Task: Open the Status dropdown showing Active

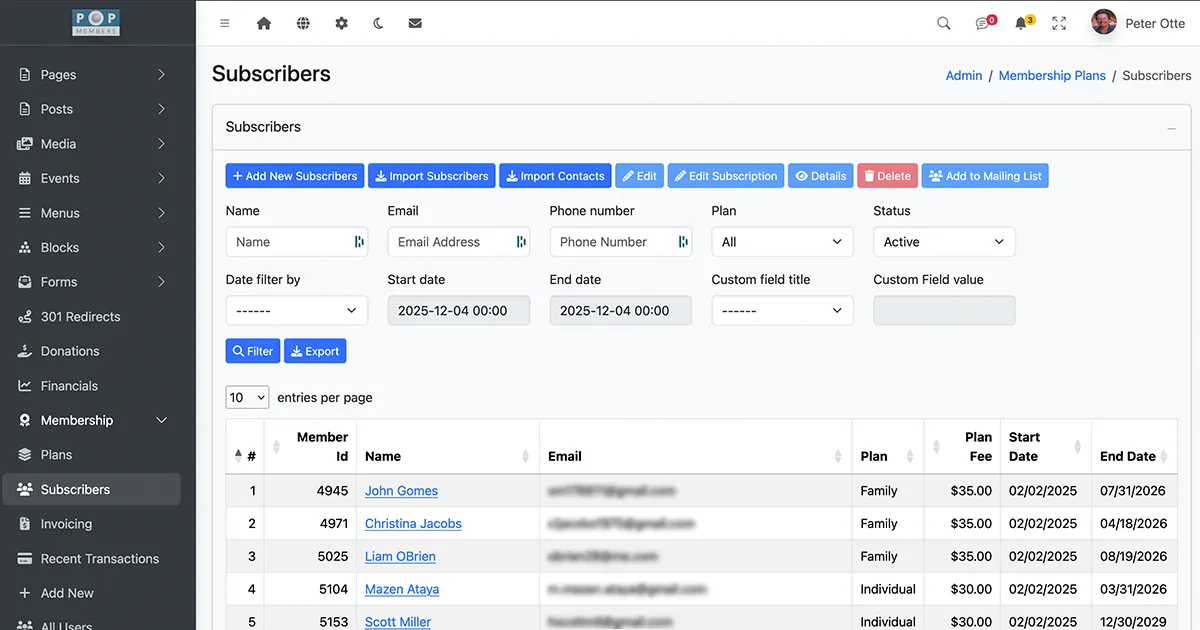Action: click(945, 242)
